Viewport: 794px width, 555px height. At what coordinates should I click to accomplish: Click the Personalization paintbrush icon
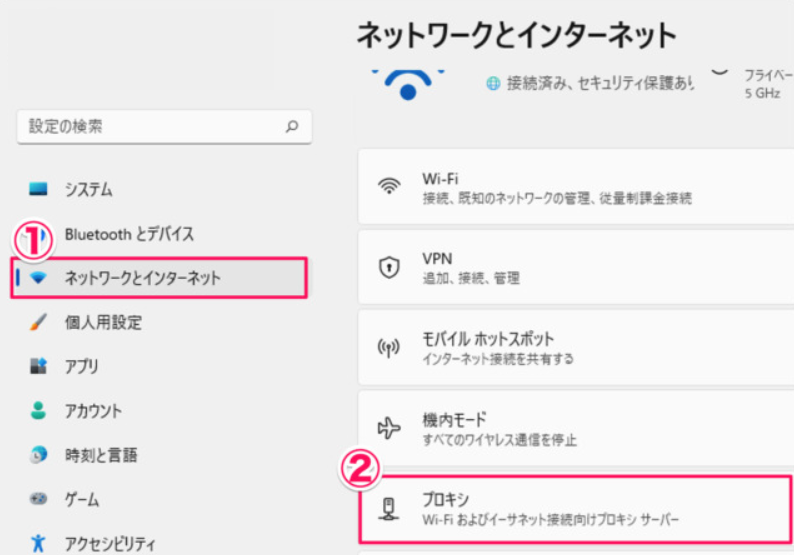click(x=39, y=322)
